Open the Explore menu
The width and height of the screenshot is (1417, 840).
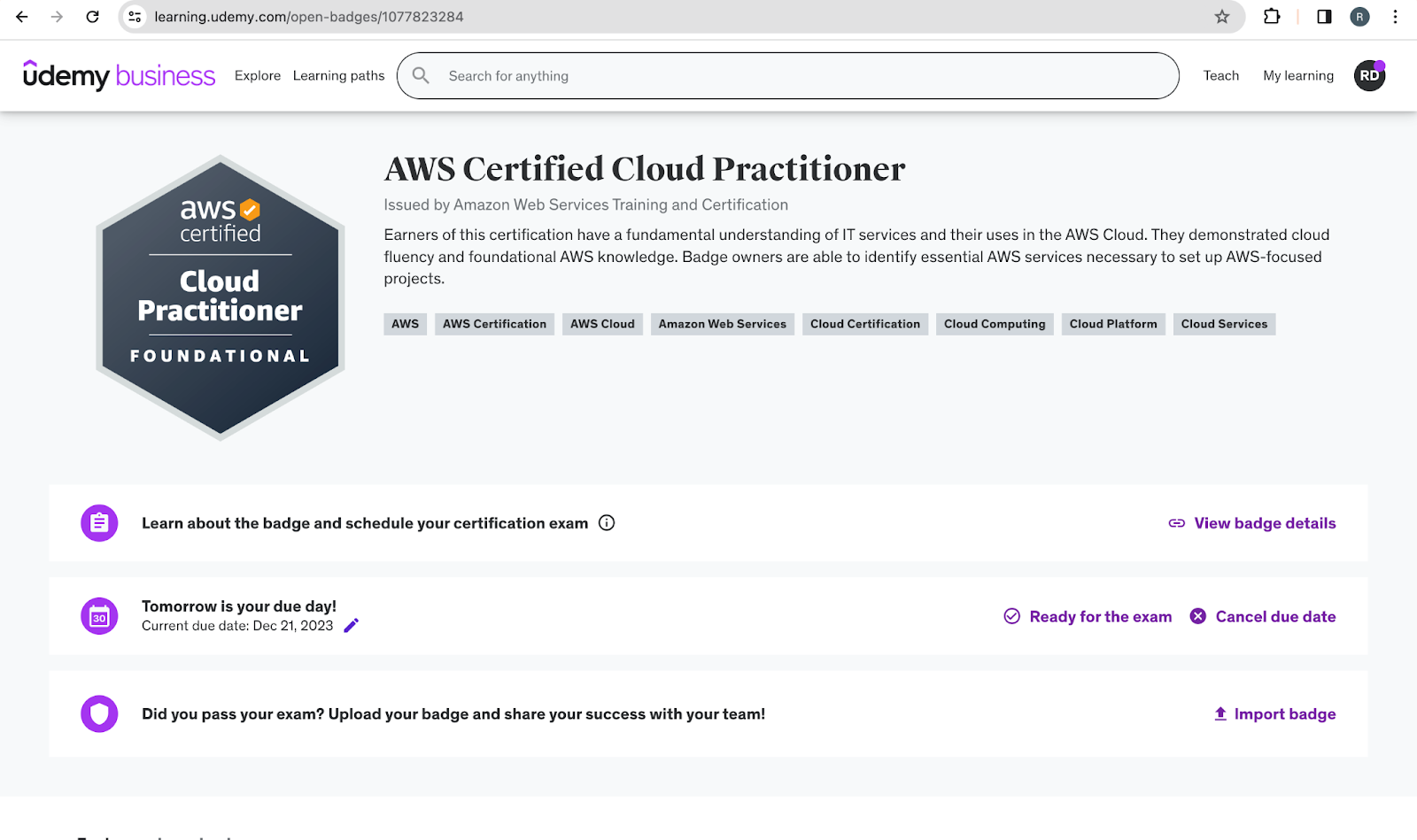(258, 76)
